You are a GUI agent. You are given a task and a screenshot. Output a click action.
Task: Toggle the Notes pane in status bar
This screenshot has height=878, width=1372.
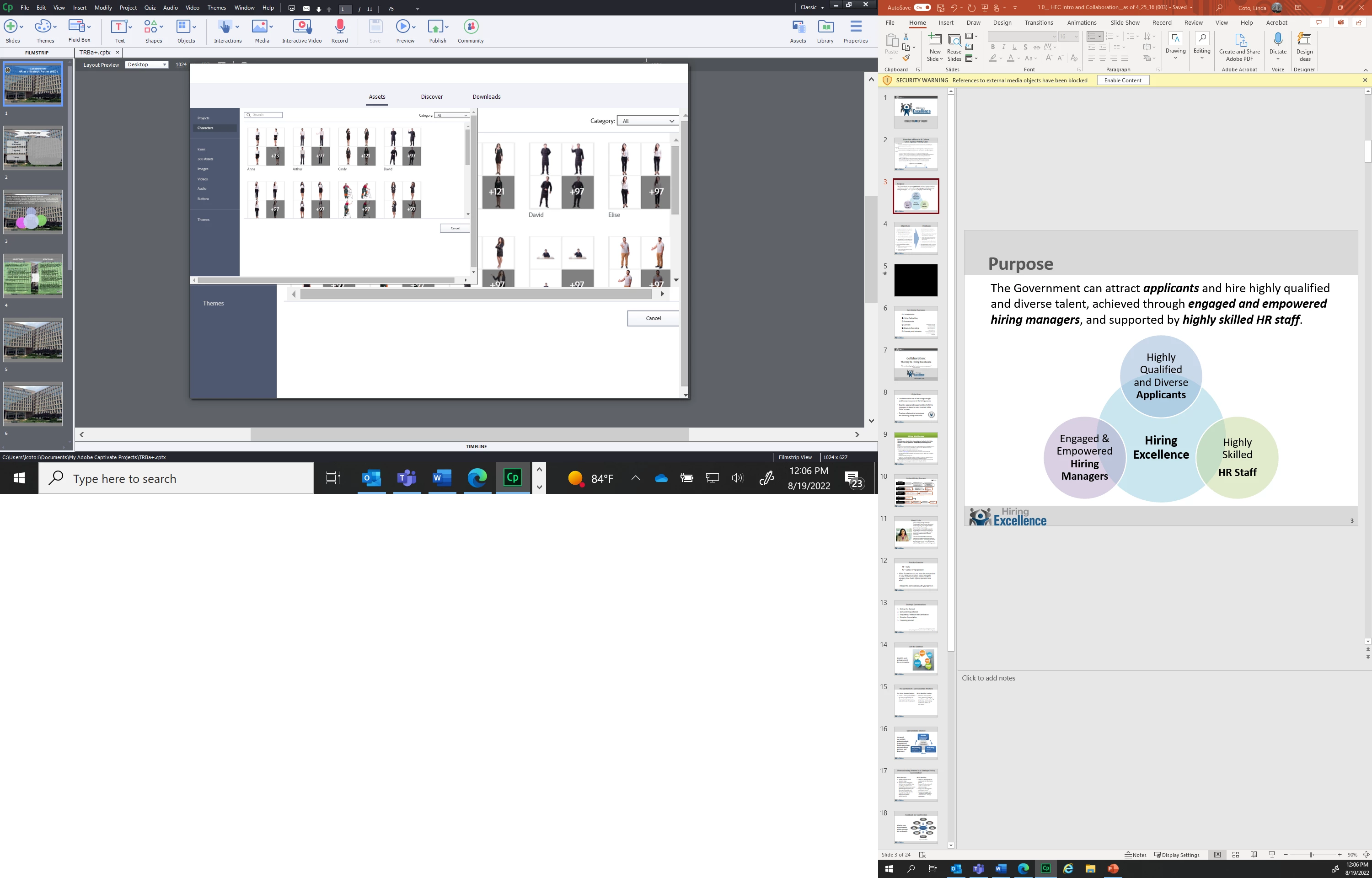(x=1136, y=855)
